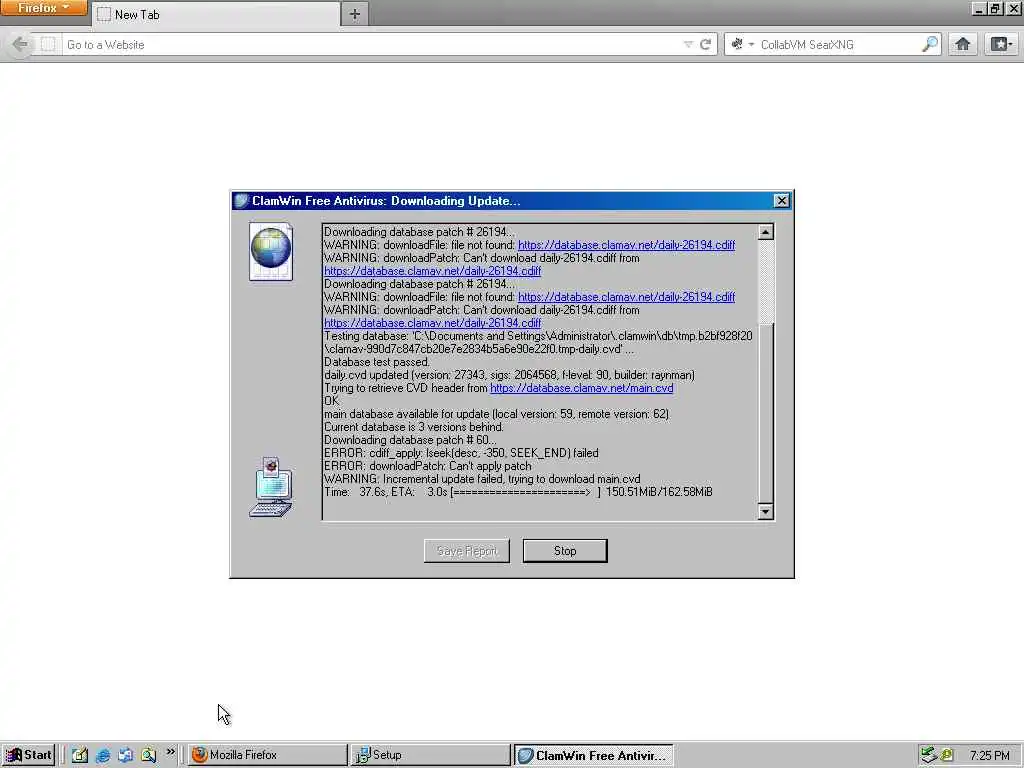Open the bookmarks menu button

click(1001, 44)
